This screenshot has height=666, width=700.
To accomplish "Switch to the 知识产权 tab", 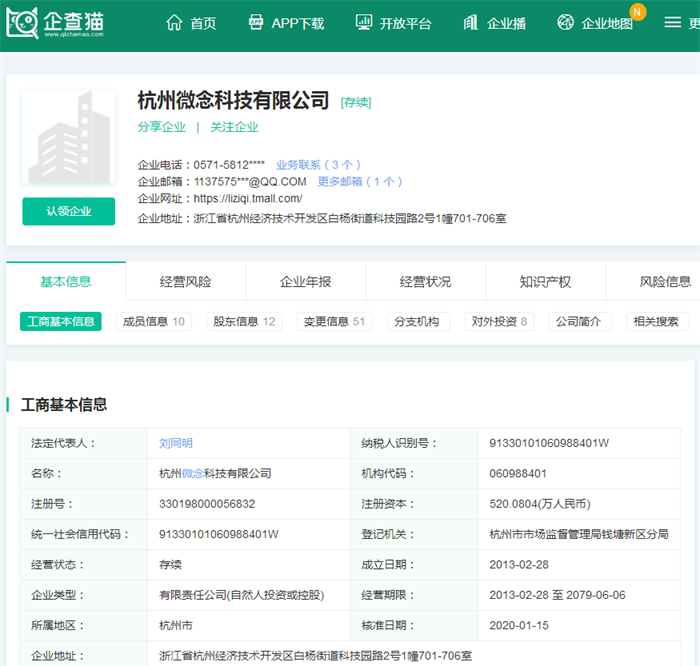I will [x=546, y=281].
